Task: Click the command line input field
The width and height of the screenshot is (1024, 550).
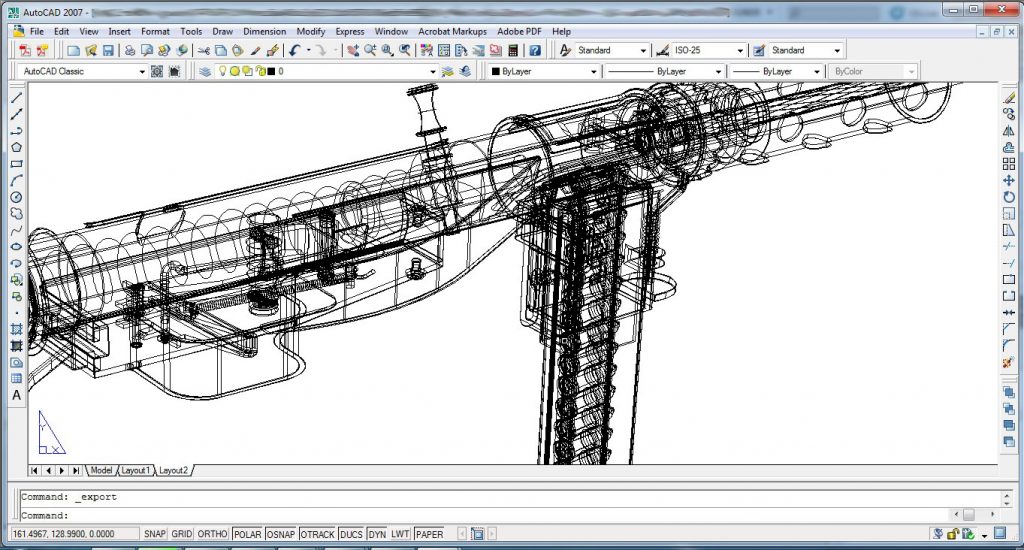Action: coord(483,515)
